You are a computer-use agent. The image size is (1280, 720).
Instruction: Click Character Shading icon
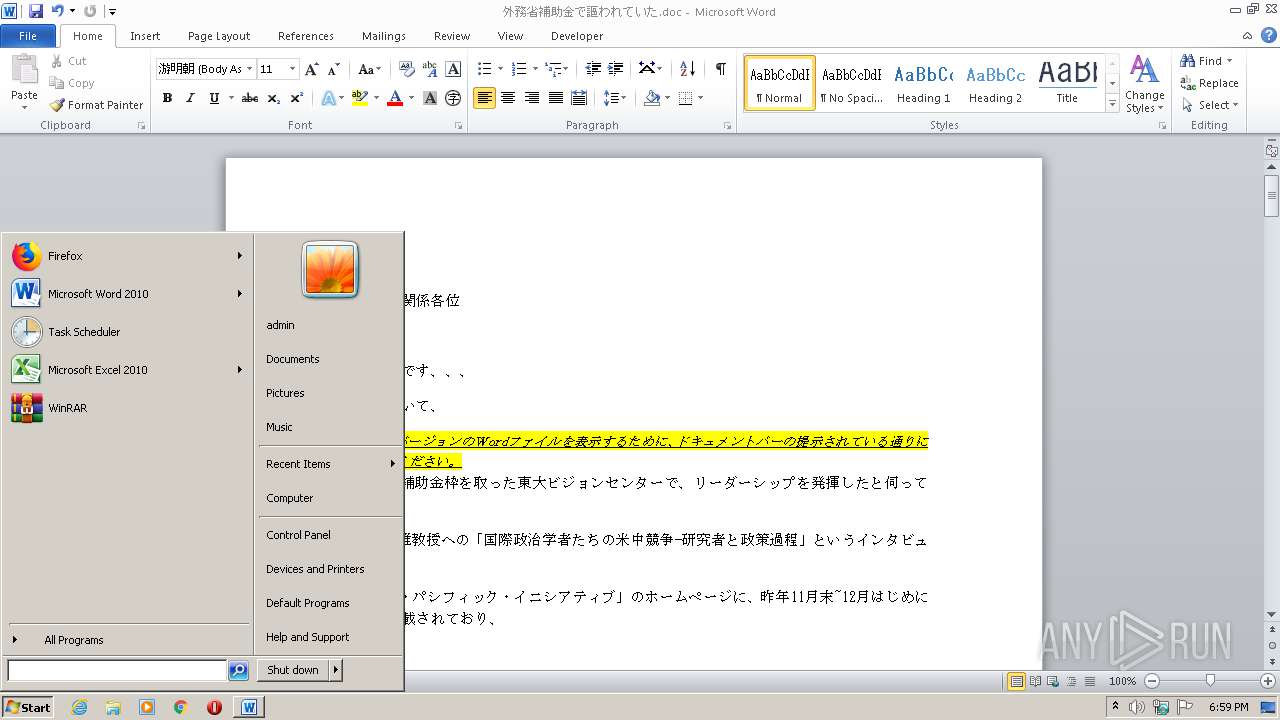[430, 98]
